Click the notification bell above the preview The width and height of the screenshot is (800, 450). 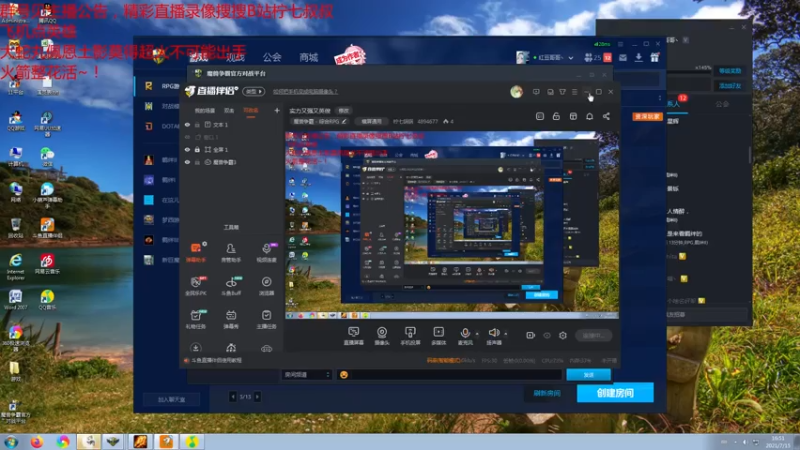[589, 116]
